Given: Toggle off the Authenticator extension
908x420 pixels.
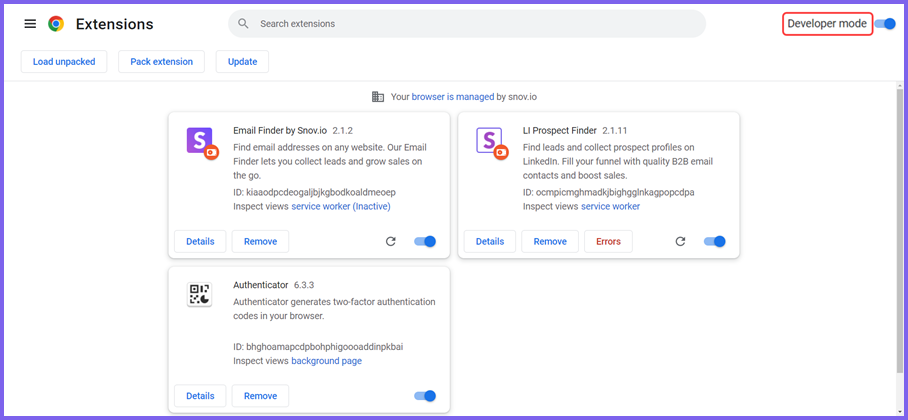Looking at the screenshot, I should point(425,396).
